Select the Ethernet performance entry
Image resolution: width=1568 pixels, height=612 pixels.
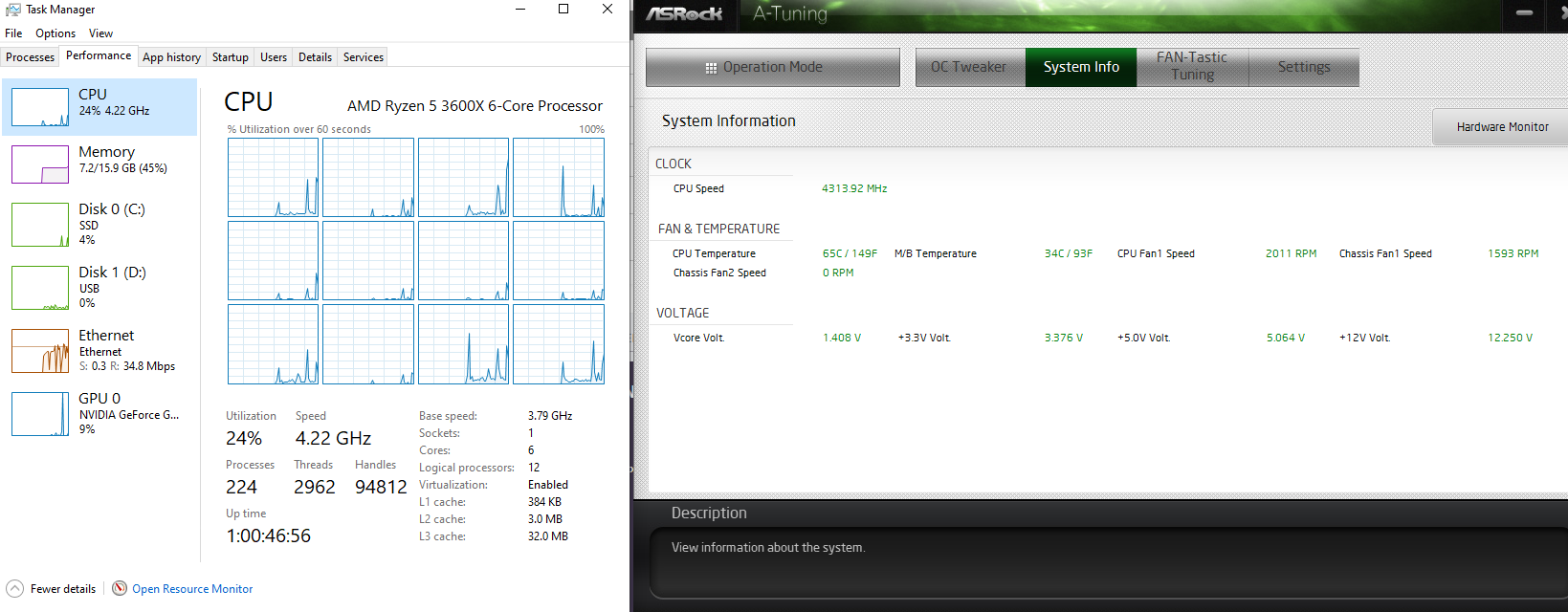99,350
